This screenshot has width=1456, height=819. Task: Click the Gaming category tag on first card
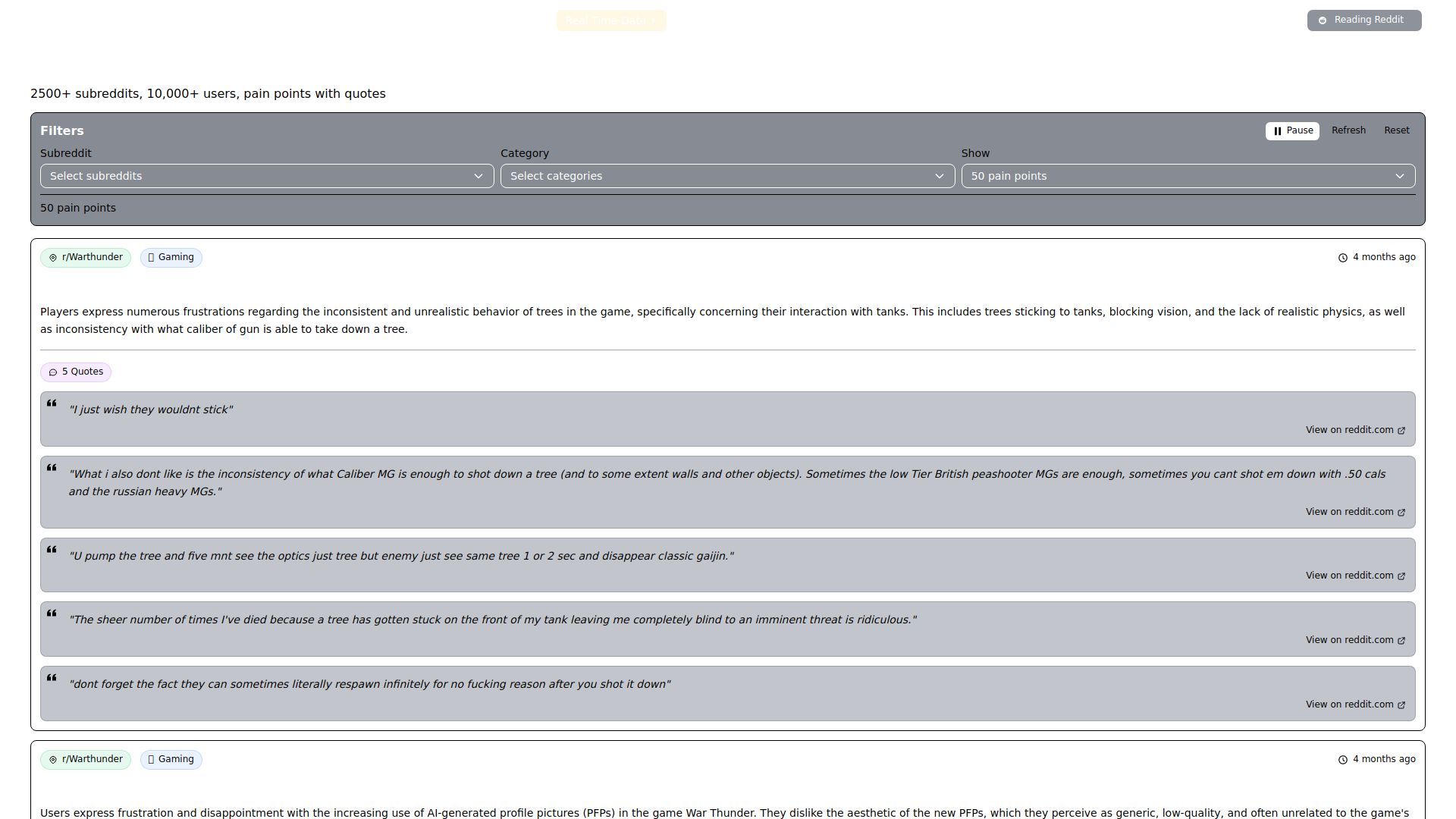tap(171, 258)
